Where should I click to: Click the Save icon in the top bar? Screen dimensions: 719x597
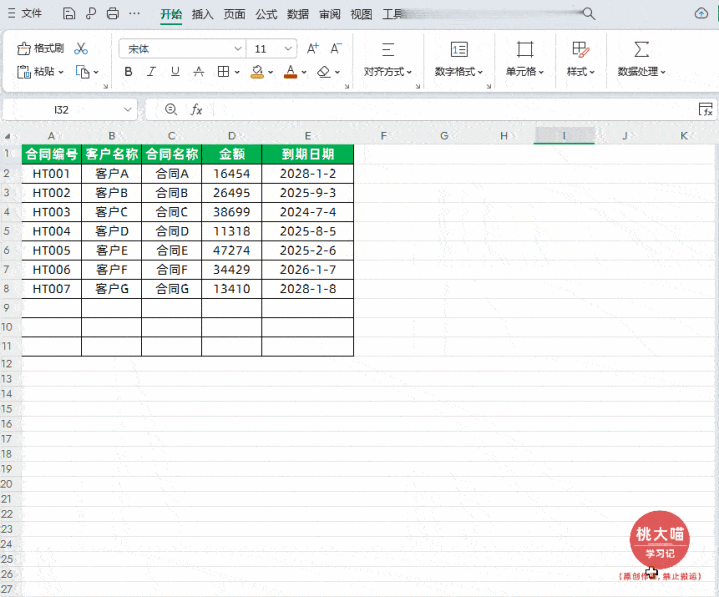click(69, 14)
